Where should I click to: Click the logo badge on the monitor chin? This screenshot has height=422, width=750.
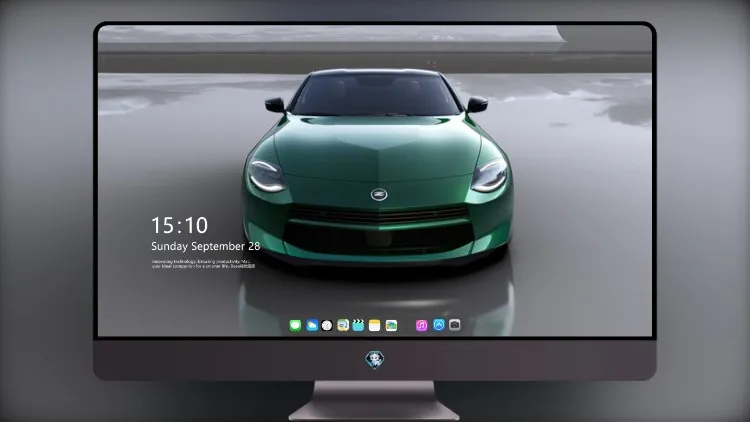(375, 360)
